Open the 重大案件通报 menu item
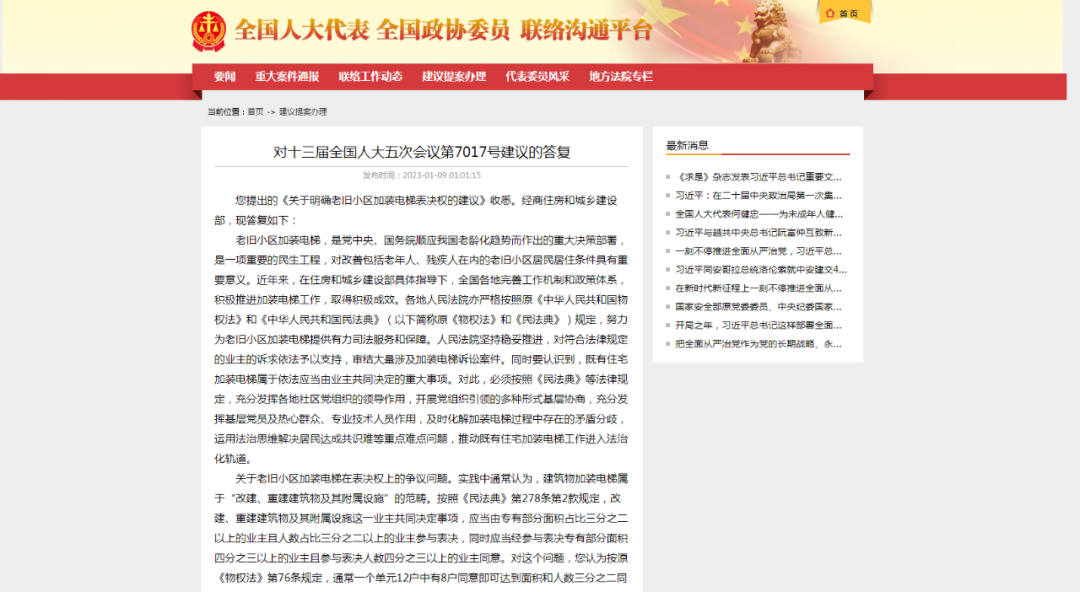The image size is (1080, 592). (287, 77)
